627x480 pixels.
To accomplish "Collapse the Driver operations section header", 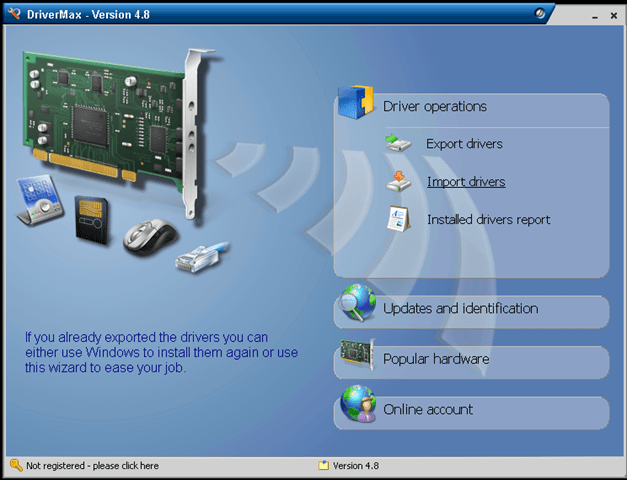I will coord(434,106).
